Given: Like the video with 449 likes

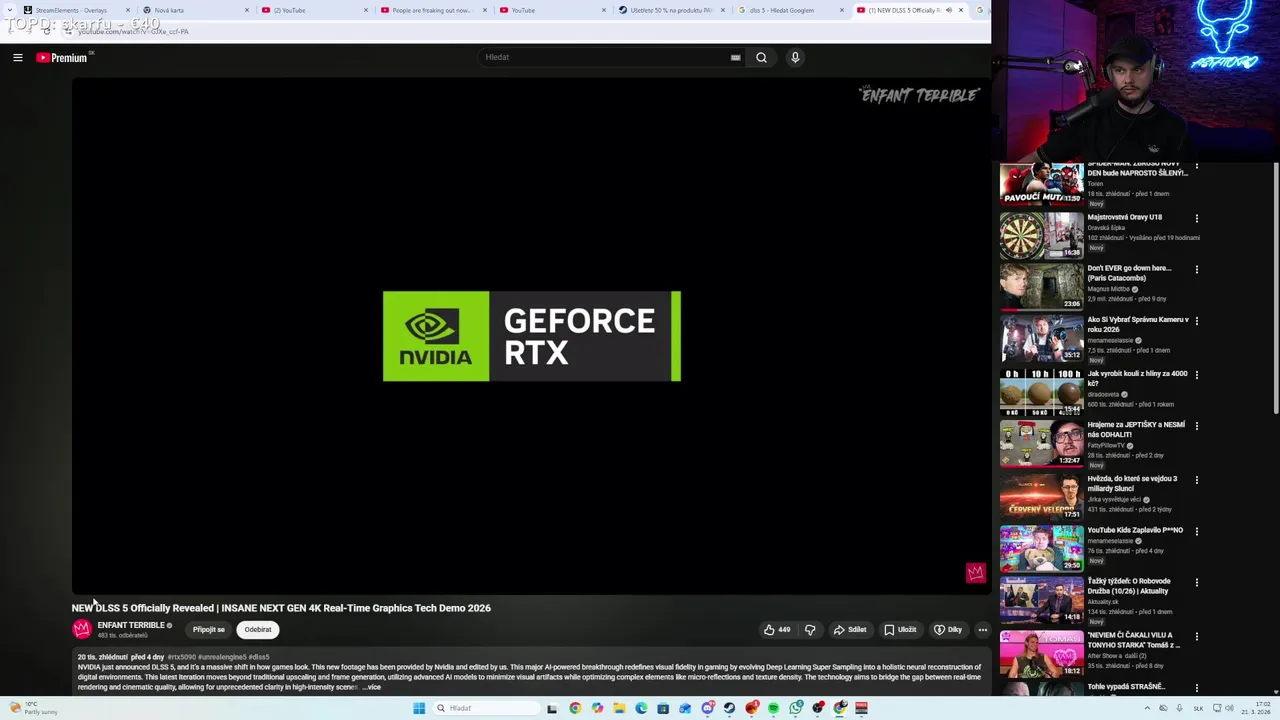Looking at the screenshot, I should pos(777,630).
